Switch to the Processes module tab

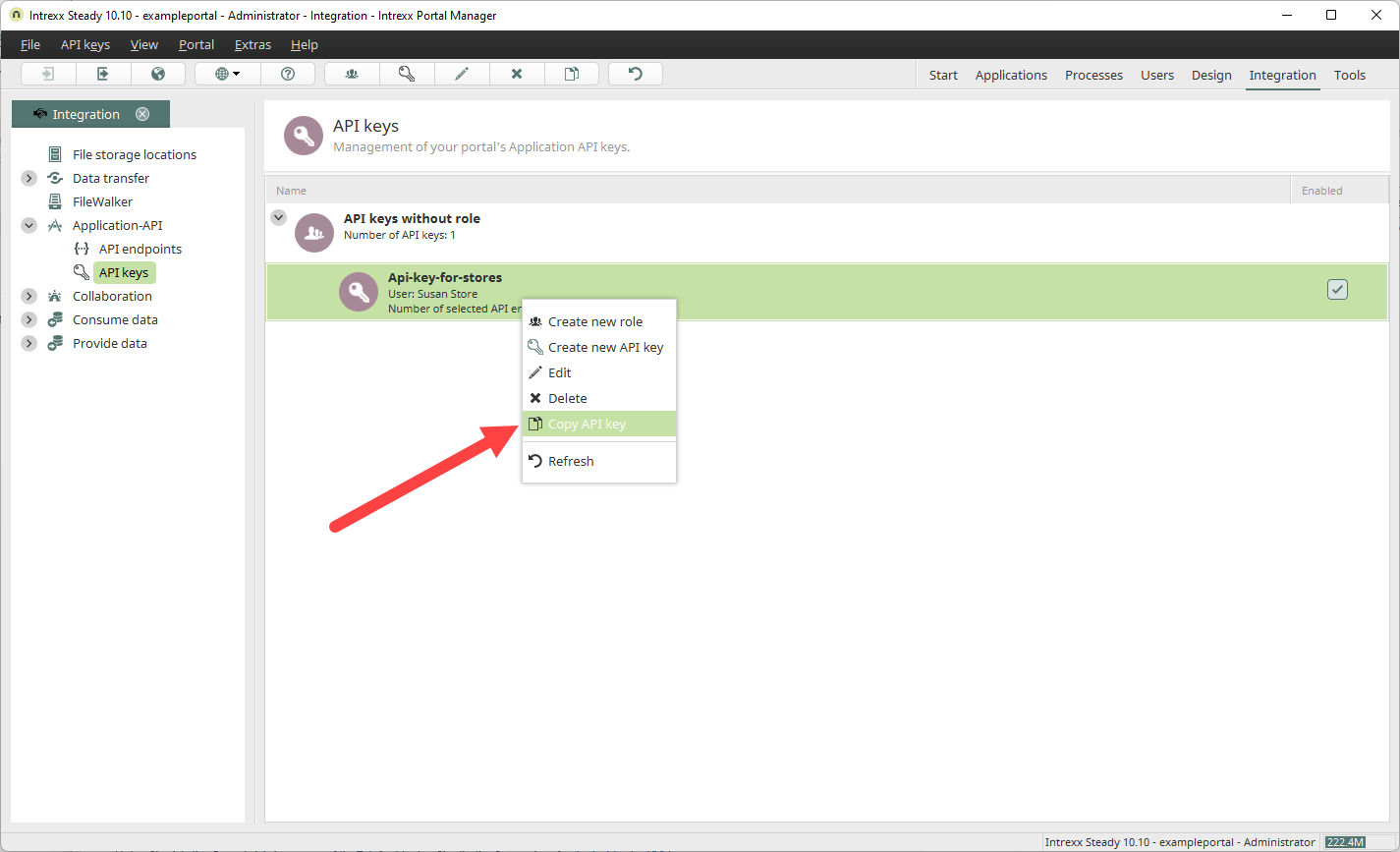click(x=1093, y=75)
